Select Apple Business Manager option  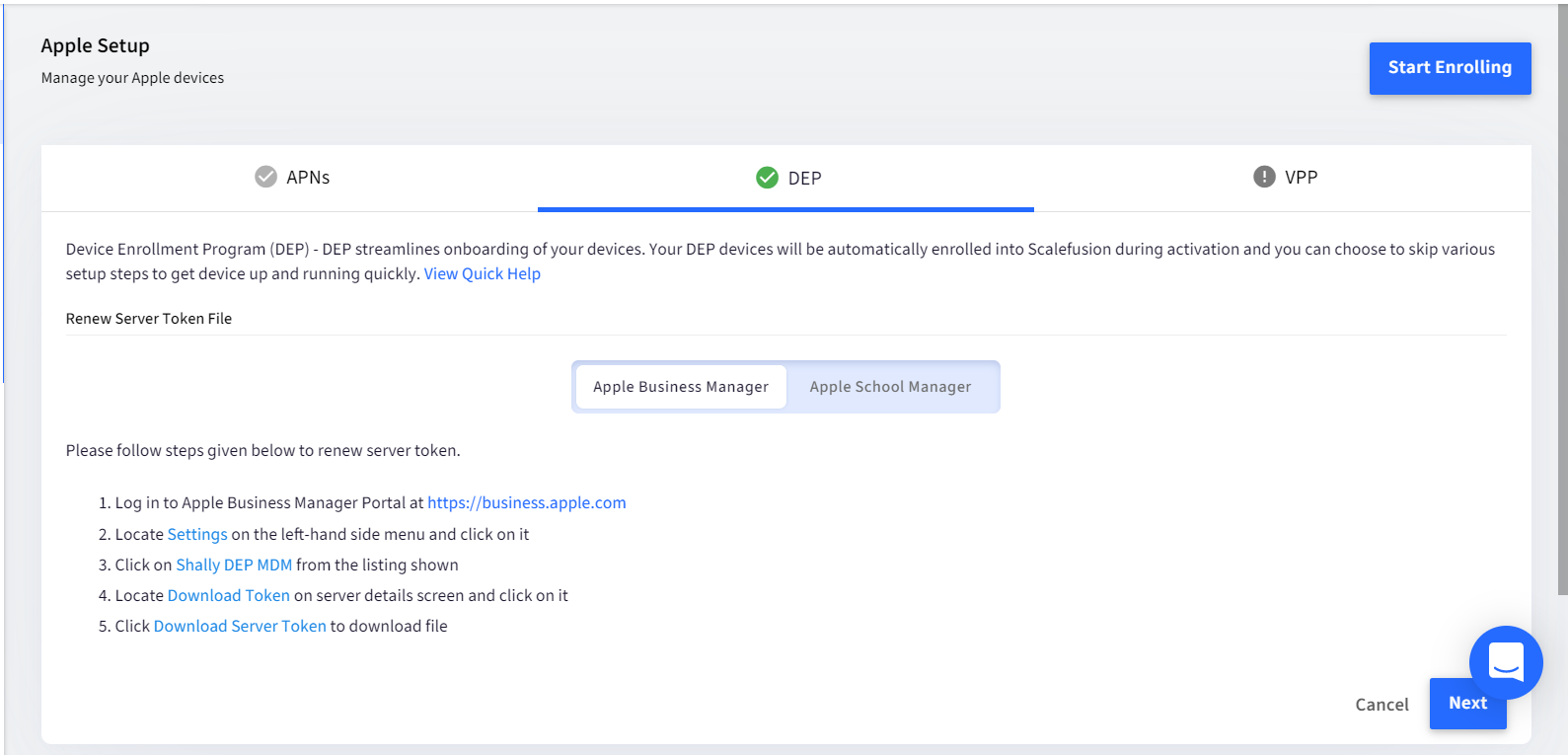tap(681, 387)
